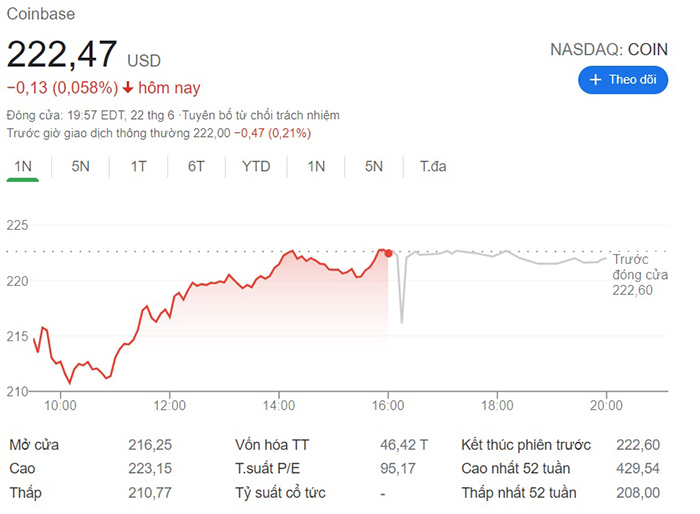Click the NASDAQ: COIN ticker label
The image size is (700, 514).
tap(609, 50)
